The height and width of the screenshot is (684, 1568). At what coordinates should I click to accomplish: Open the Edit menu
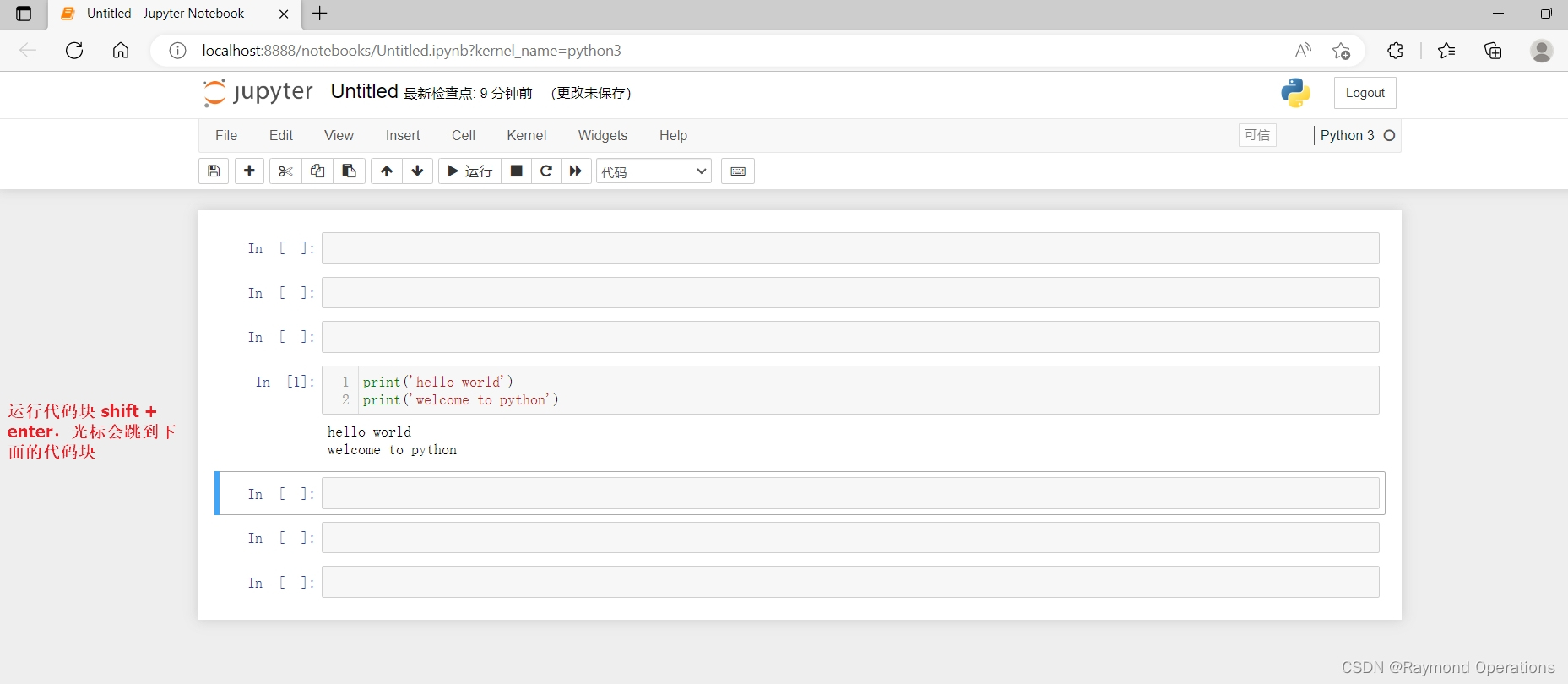coord(281,135)
